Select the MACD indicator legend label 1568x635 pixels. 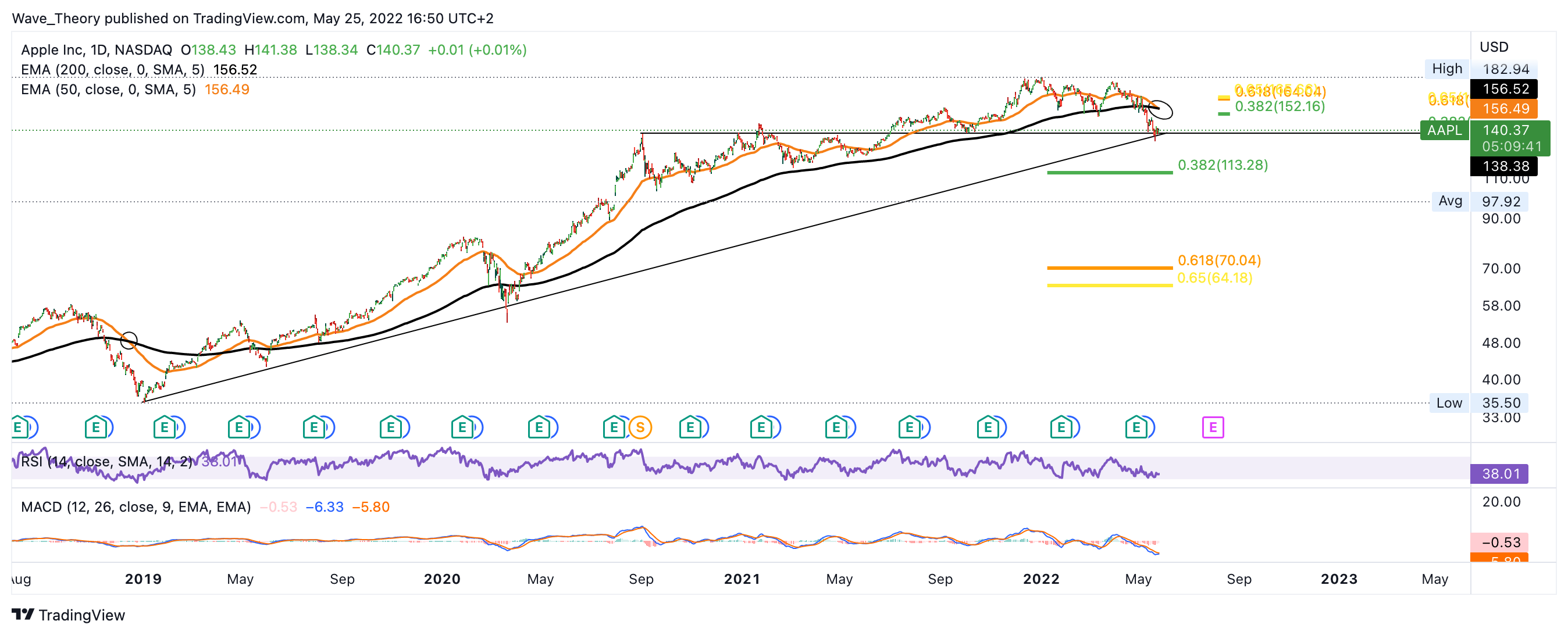(x=135, y=506)
